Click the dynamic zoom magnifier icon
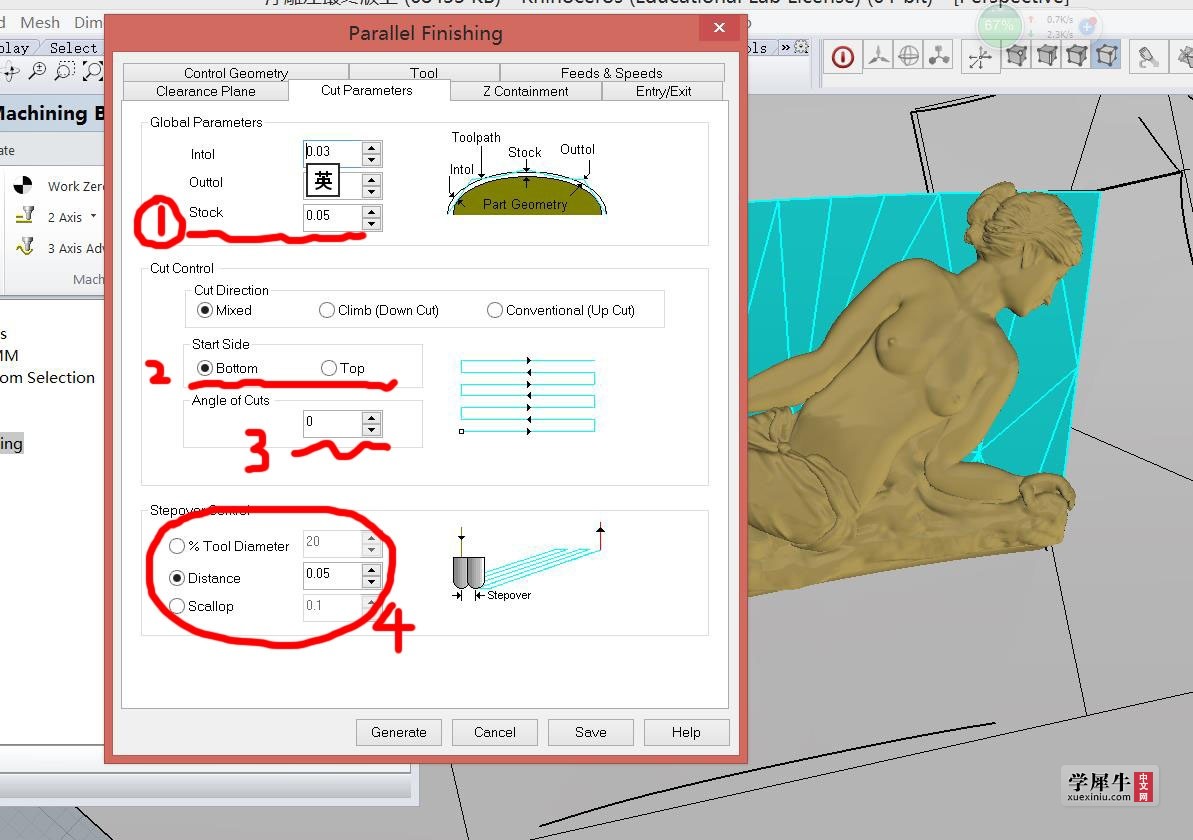1193x840 pixels. click(37, 72)
